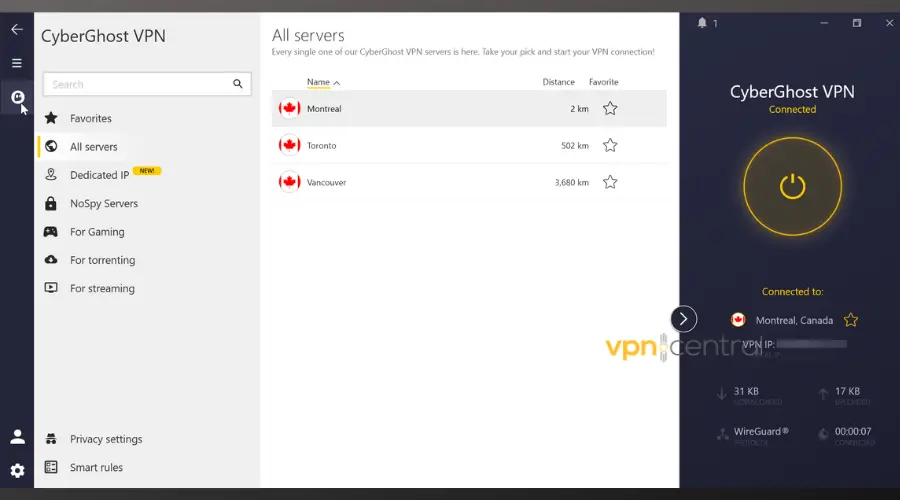Image resolution: width=900 pixels, height=500 pixels.
Task: Open Privacy settings
Action: (x=105, y=439)
